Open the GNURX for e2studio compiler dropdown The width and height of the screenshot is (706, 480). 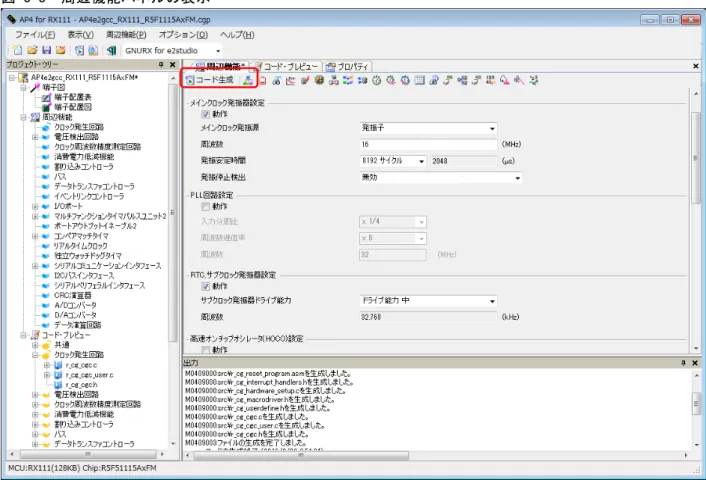point(172,51)
